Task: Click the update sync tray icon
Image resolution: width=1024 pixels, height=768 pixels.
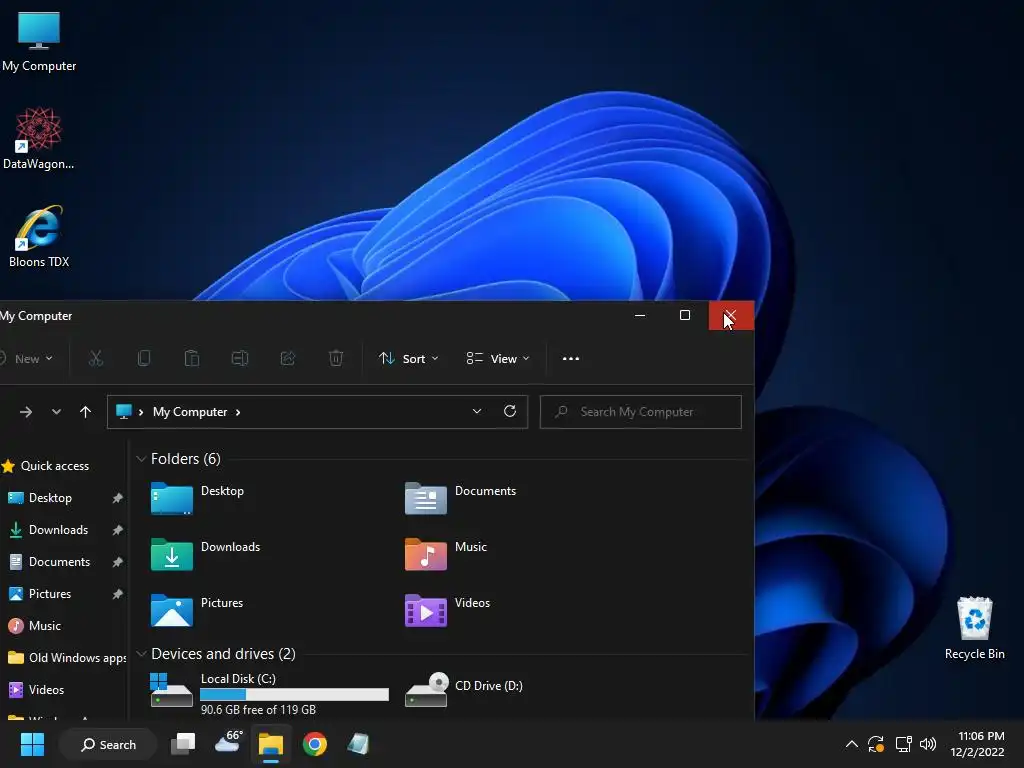Action: pyautogui.click(x=876, y=744)
